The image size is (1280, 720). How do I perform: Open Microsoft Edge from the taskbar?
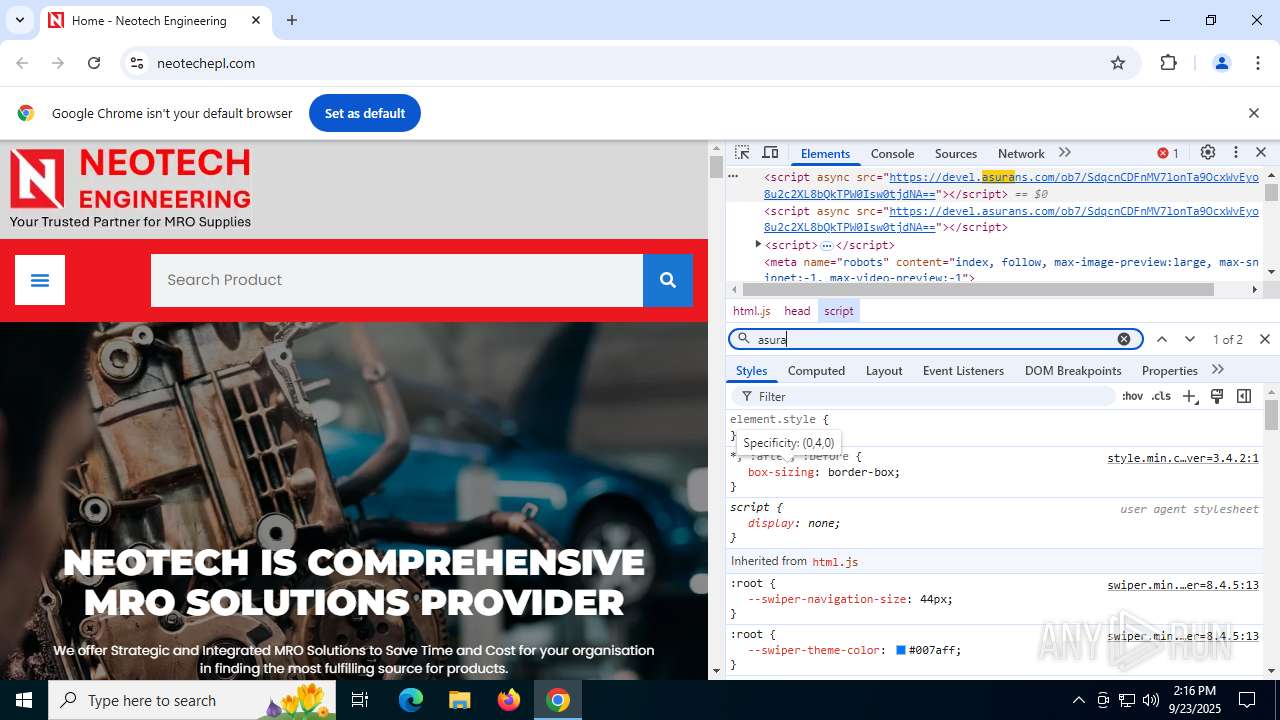click(411, 700)
